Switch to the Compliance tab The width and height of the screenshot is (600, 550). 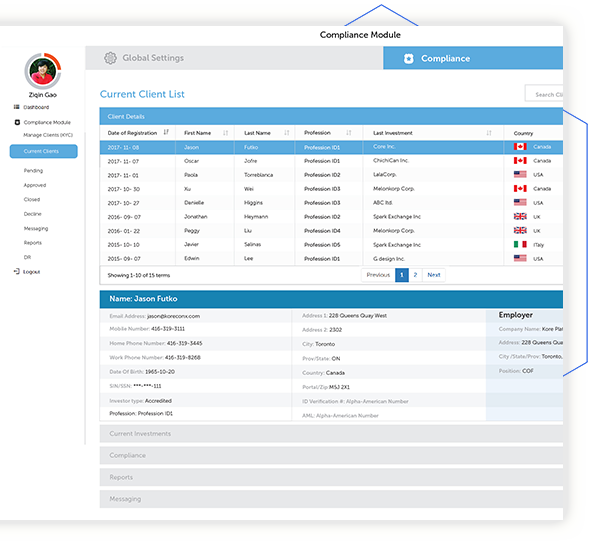click(x=473, y=58)
